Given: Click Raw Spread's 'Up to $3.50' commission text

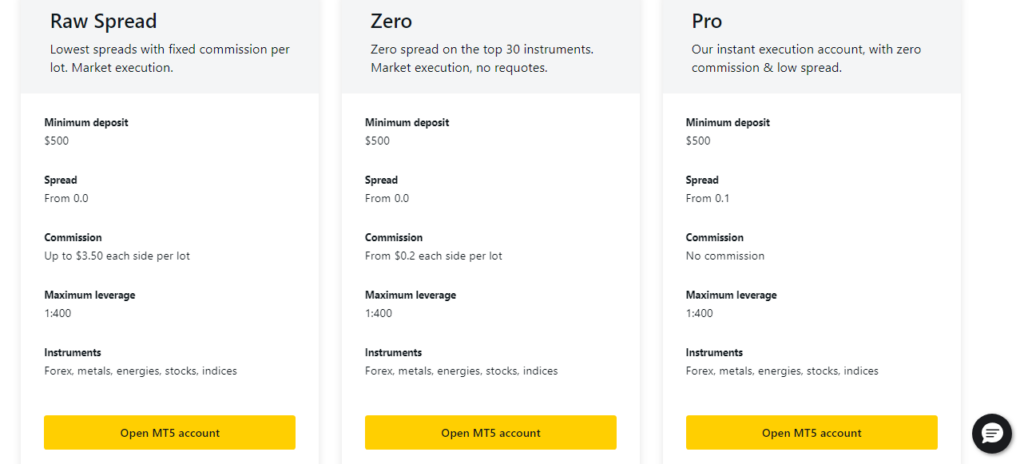Looking at the screenshot, I should pos(117,256).
